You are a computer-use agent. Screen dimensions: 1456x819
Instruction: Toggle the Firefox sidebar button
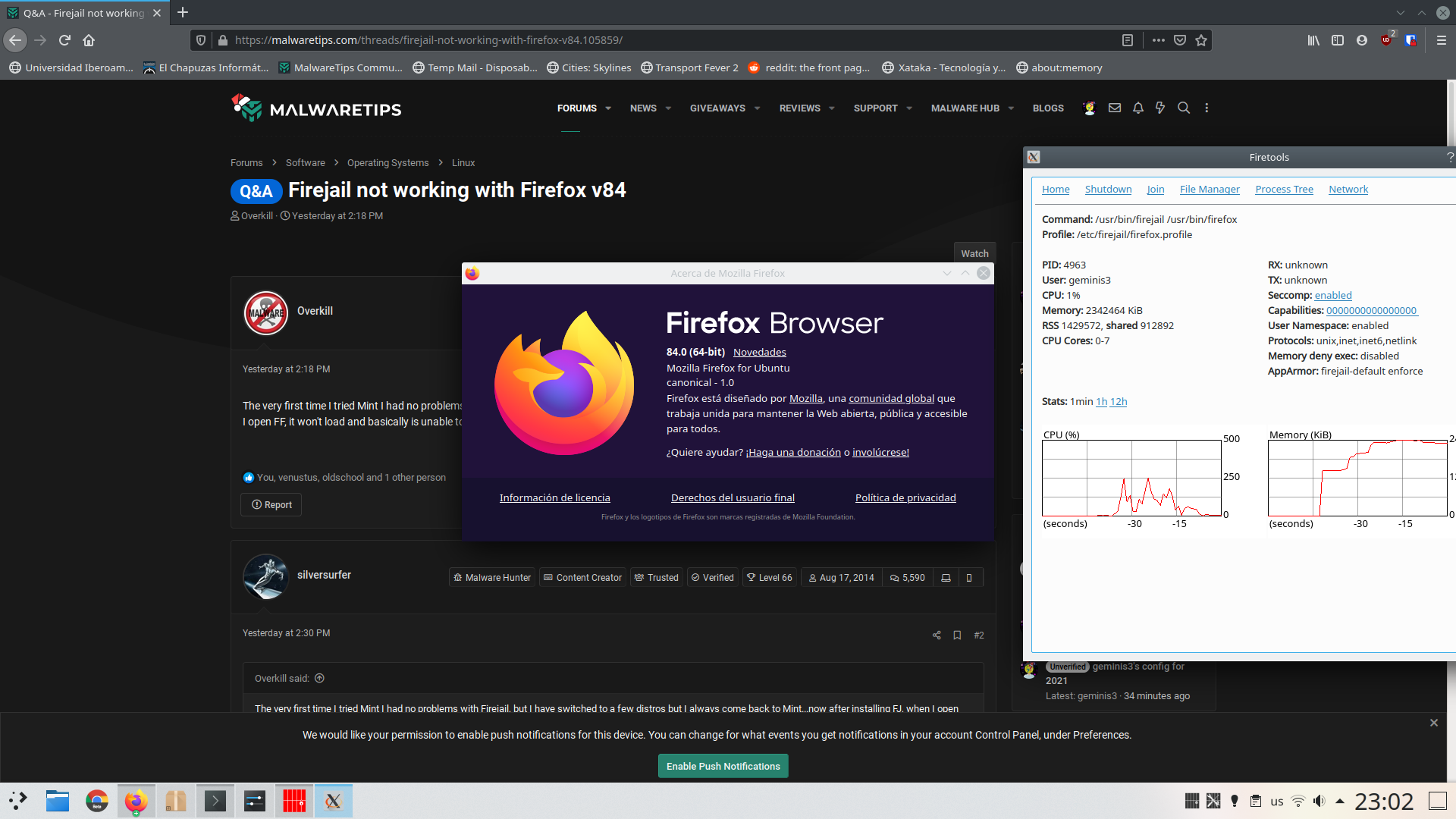[x=1338, y=40]
